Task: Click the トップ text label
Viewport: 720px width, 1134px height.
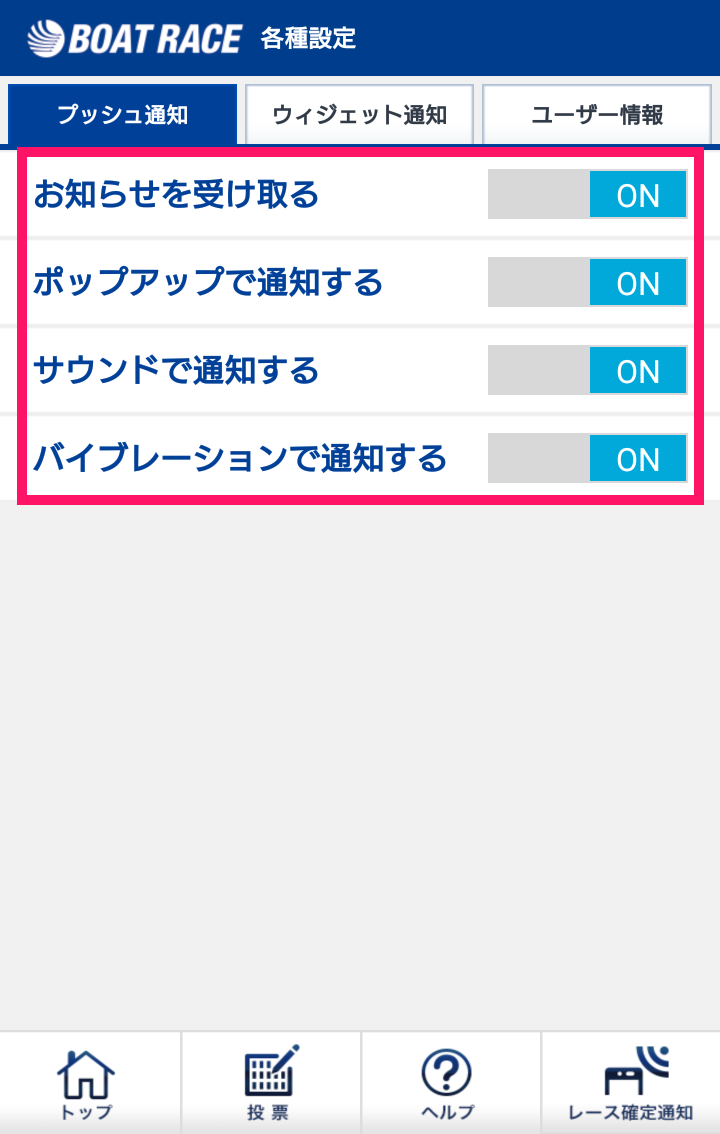Action: point(87,1112)
